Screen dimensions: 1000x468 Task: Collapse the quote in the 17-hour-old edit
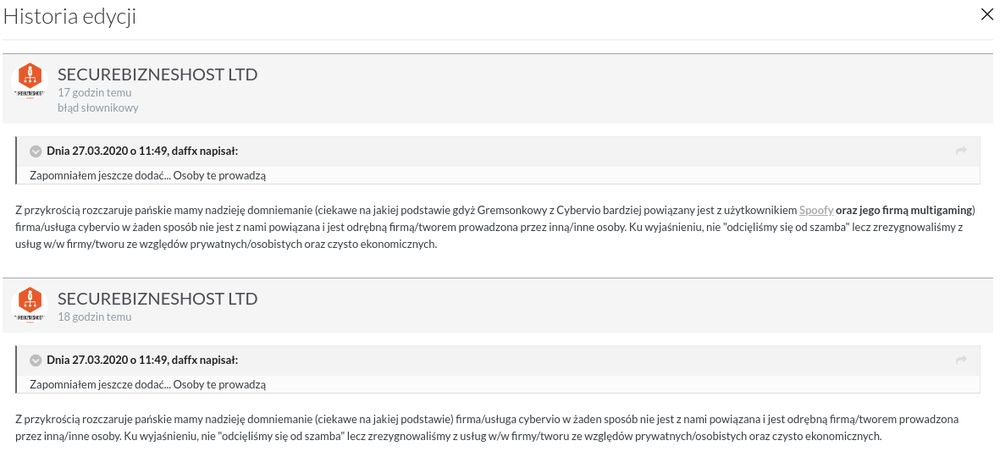pyautogui.click(x=36, y=152)
